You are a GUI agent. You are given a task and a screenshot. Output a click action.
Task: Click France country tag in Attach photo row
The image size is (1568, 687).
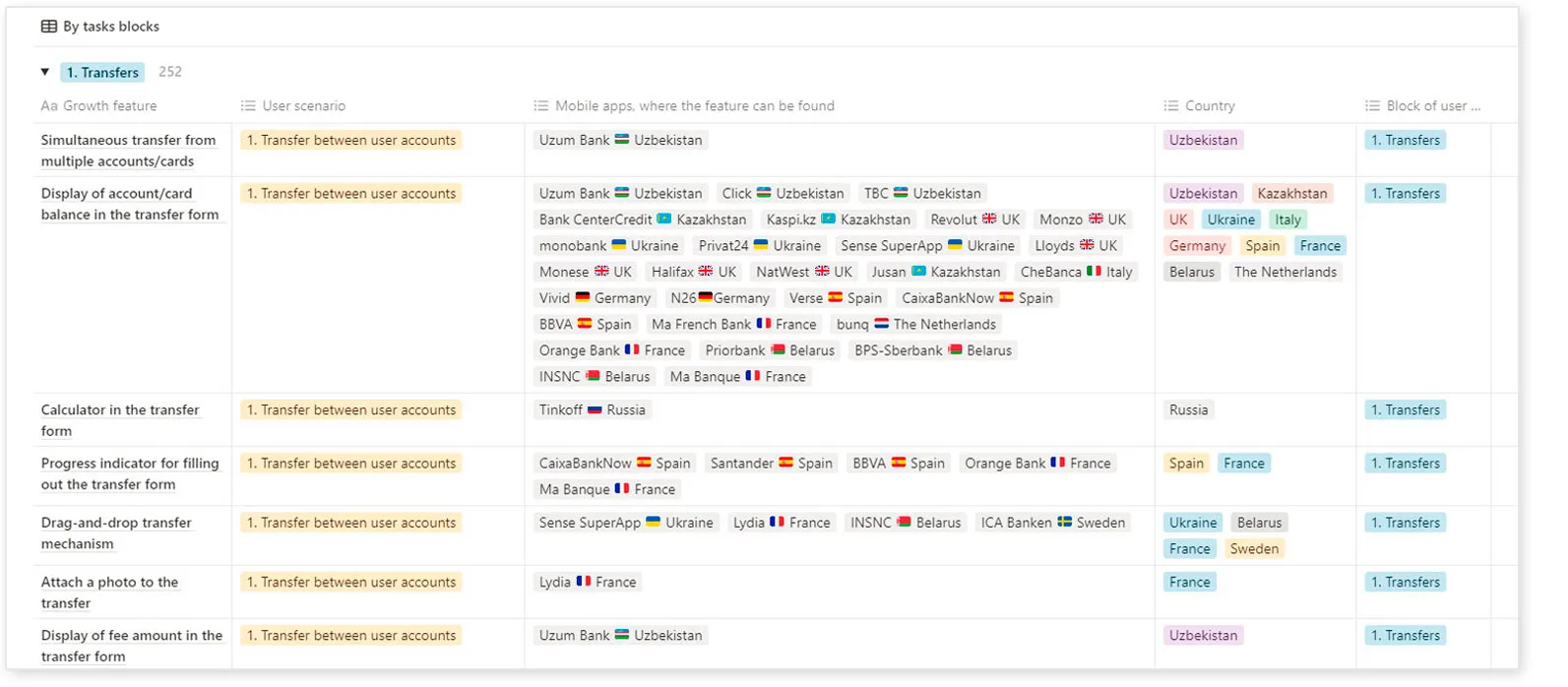pos(1189,582)
